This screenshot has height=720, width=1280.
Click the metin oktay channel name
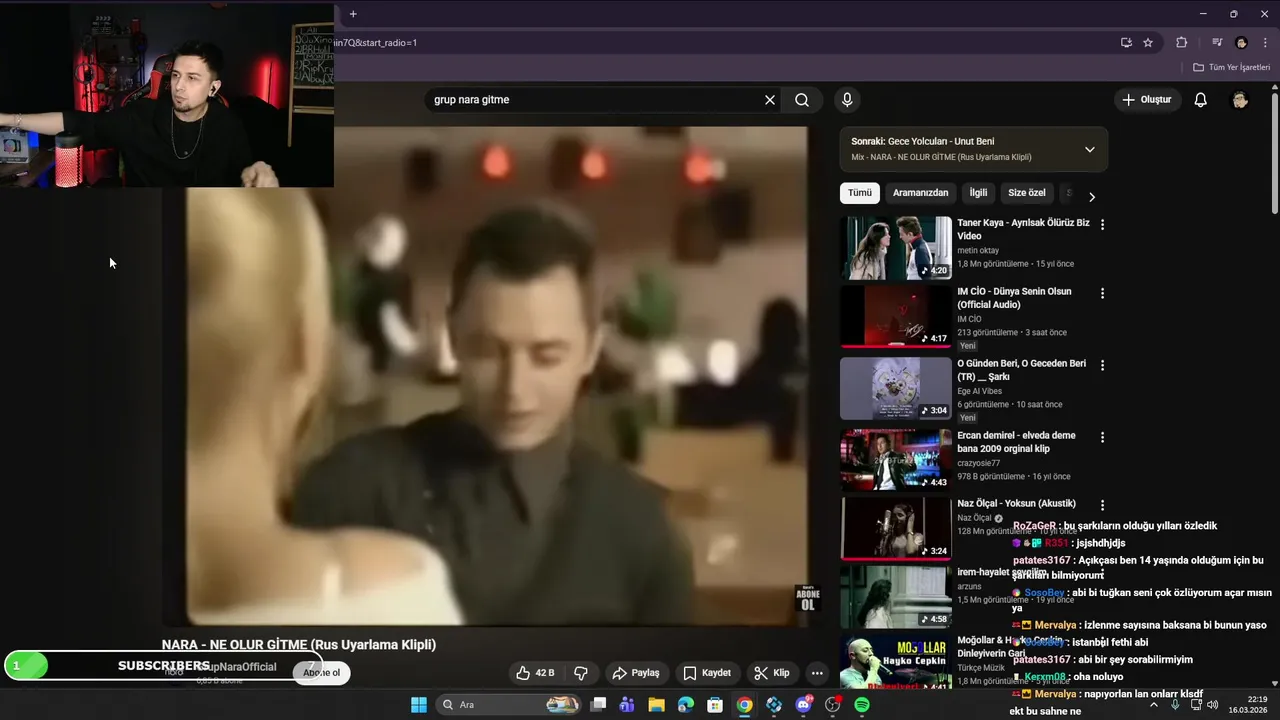click(978, 251)
